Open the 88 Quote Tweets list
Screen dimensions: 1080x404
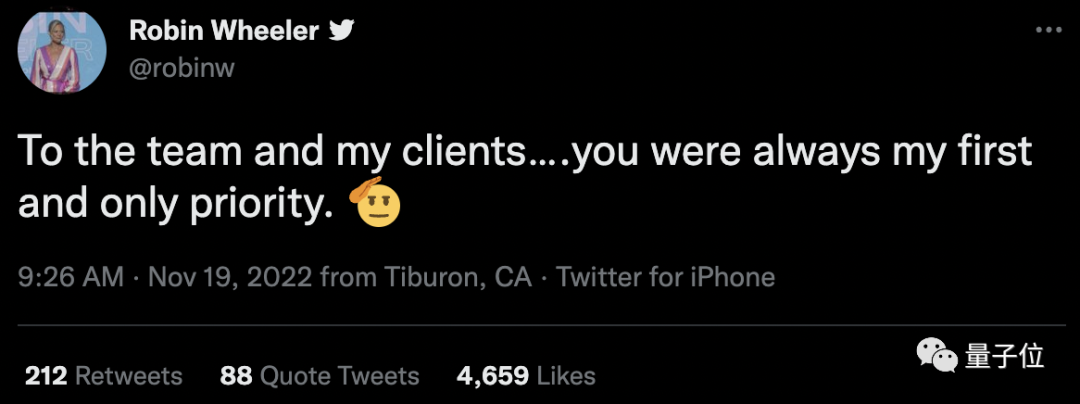[319, 376]
